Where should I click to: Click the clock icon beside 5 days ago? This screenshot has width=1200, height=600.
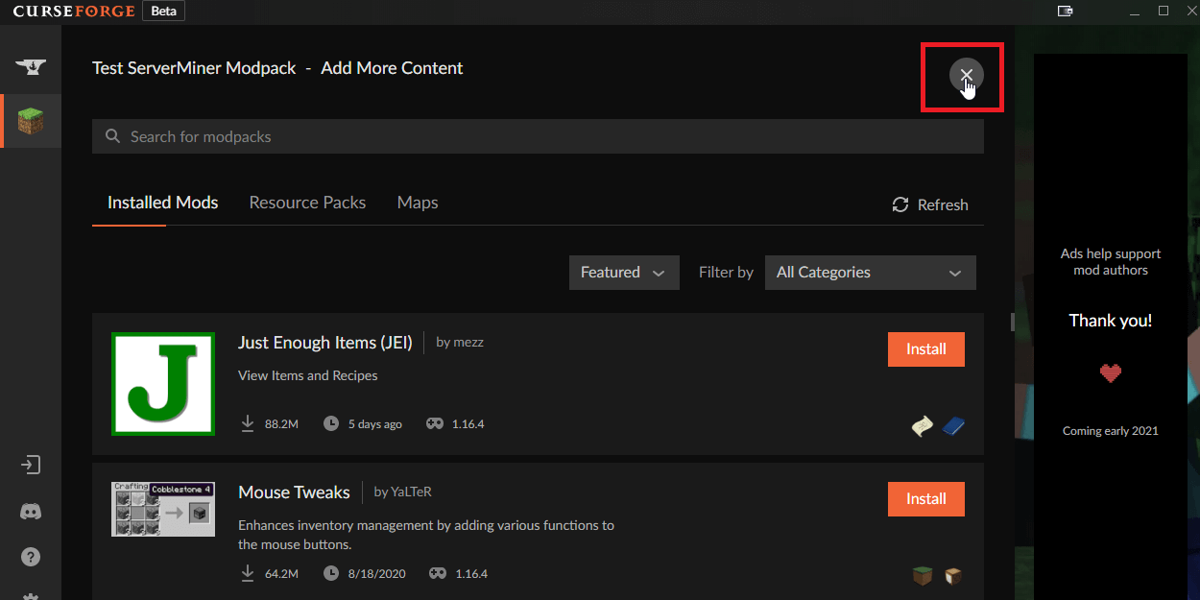[x=331, y=424]
